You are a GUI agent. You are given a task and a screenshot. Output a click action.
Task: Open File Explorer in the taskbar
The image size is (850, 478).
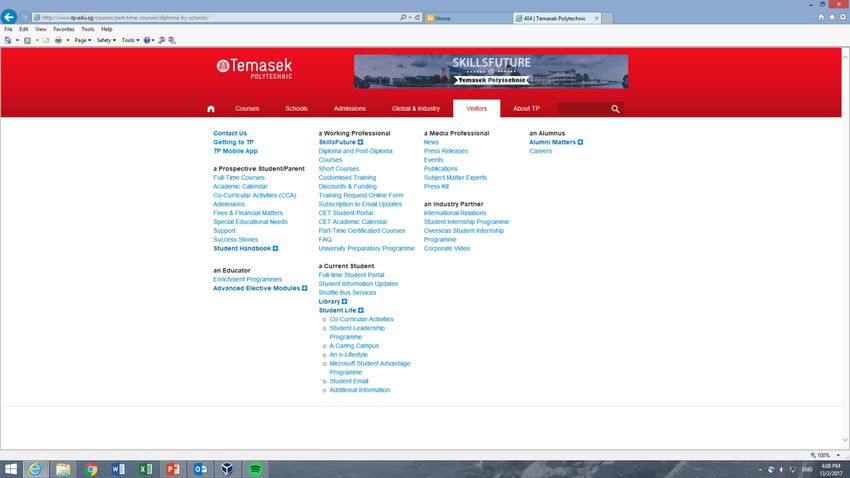[x=63, y=469]
